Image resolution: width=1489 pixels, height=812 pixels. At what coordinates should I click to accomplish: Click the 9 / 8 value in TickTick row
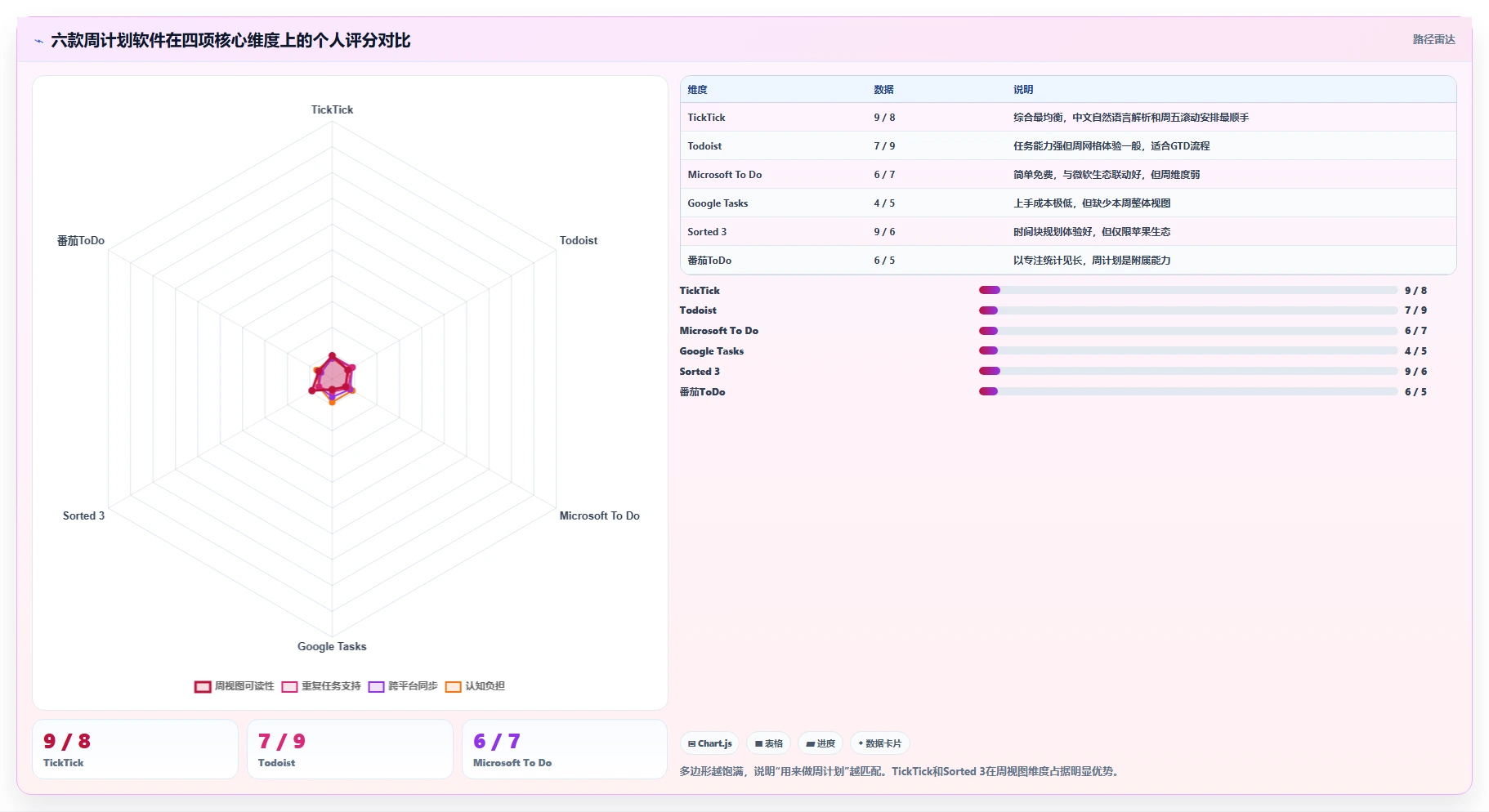[x=884, y=118]
